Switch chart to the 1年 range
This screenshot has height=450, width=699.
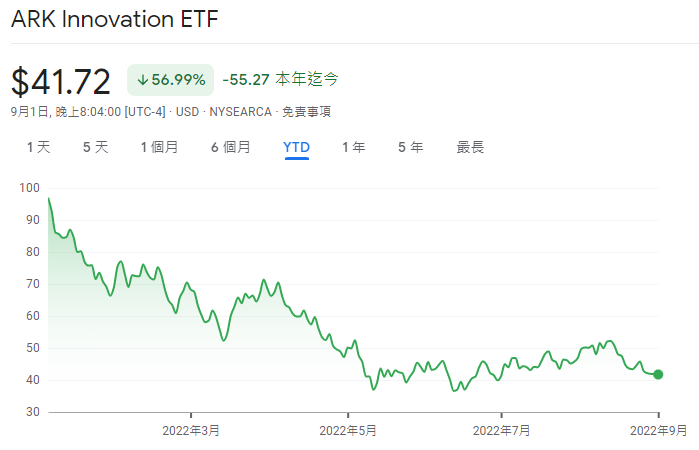(353, 147)
